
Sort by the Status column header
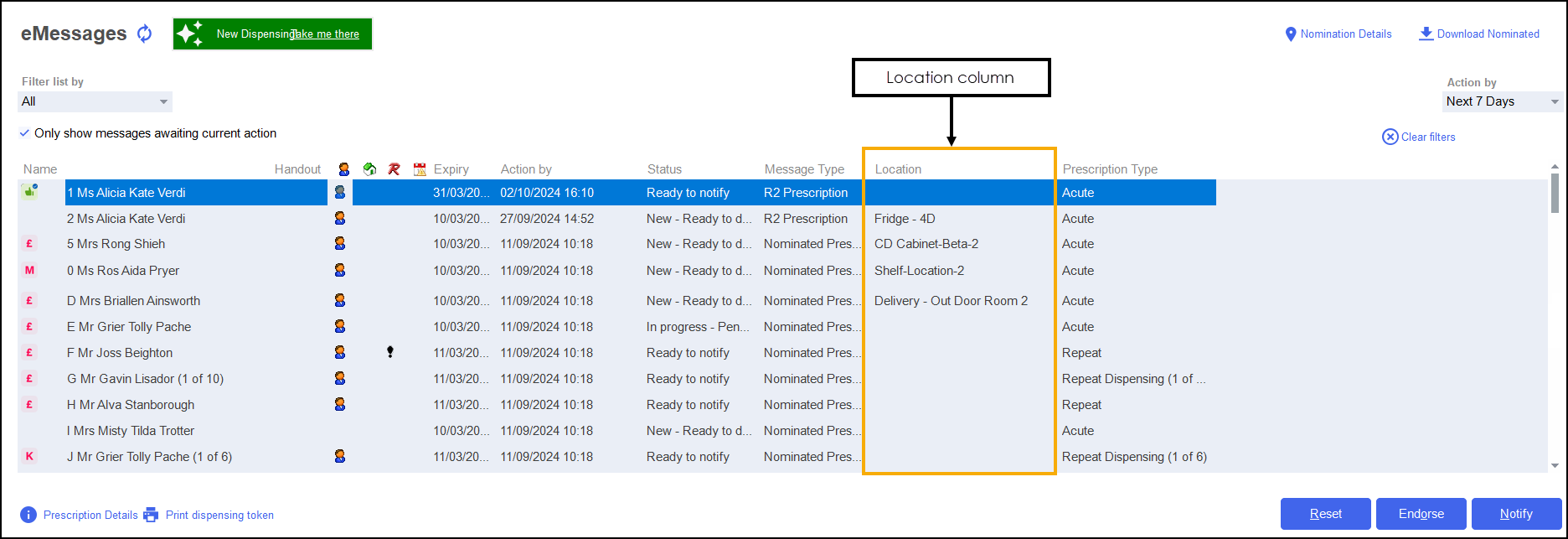pyautogui.click(x=664, y=169)
